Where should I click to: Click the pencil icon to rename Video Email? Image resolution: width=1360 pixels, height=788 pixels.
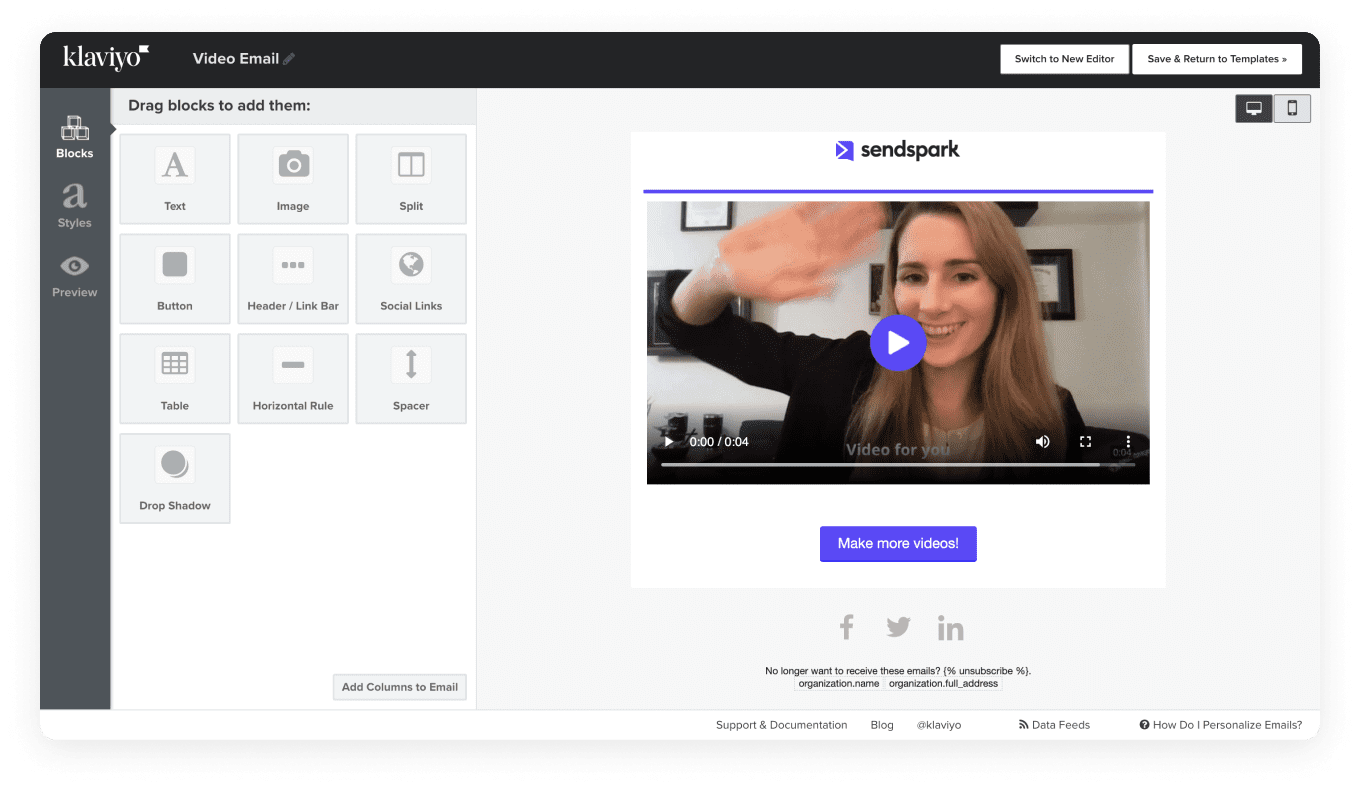click(x=289, y=59)
